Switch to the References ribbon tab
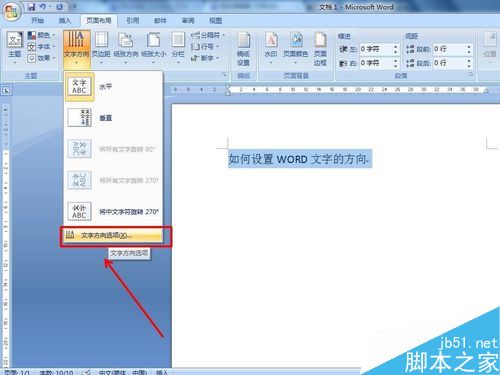This screenshot has width=500, height=375. pyautogui.click(x=133, y=21)
